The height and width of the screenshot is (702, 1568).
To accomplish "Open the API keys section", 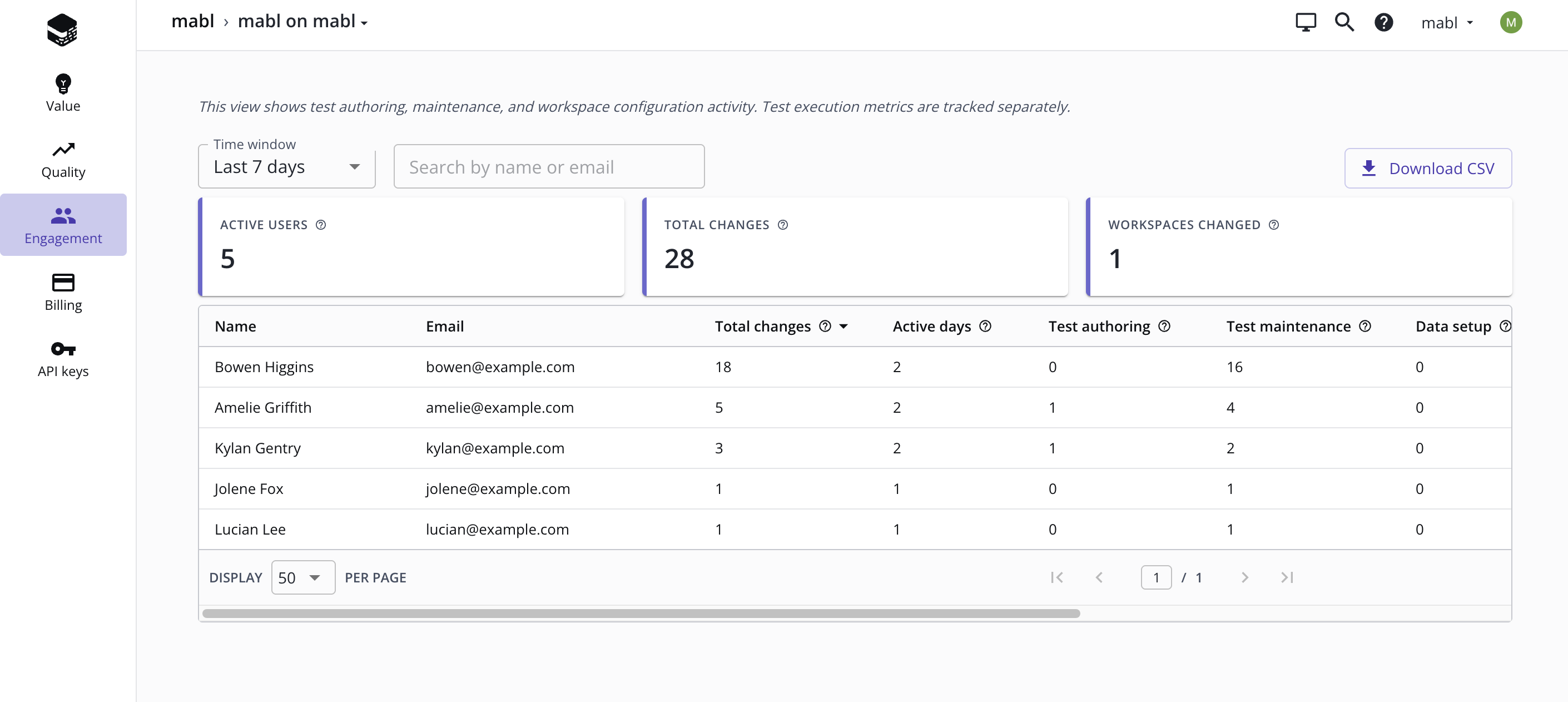I will [x=63, y=359].
